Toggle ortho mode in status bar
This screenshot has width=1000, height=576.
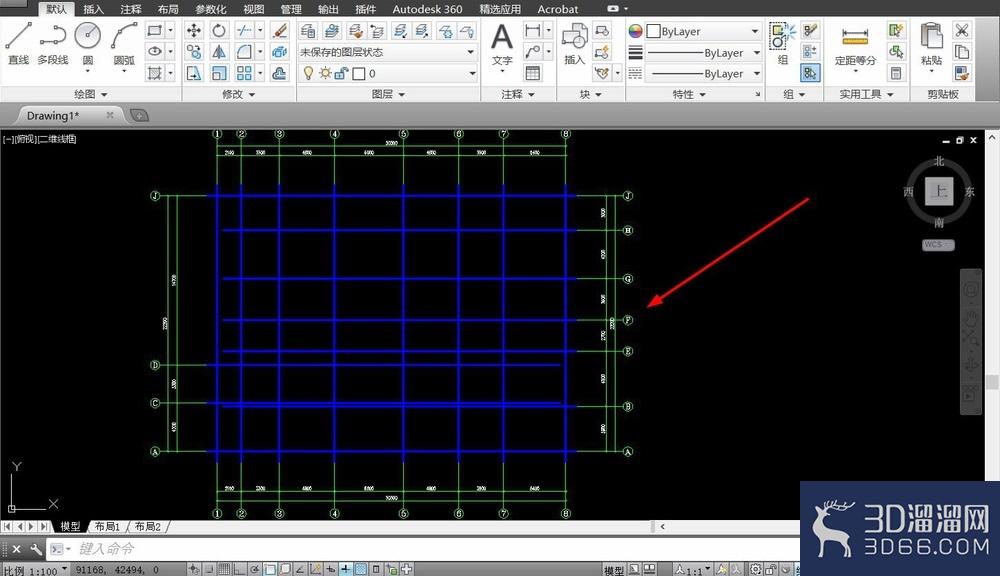tap(239, 569)
